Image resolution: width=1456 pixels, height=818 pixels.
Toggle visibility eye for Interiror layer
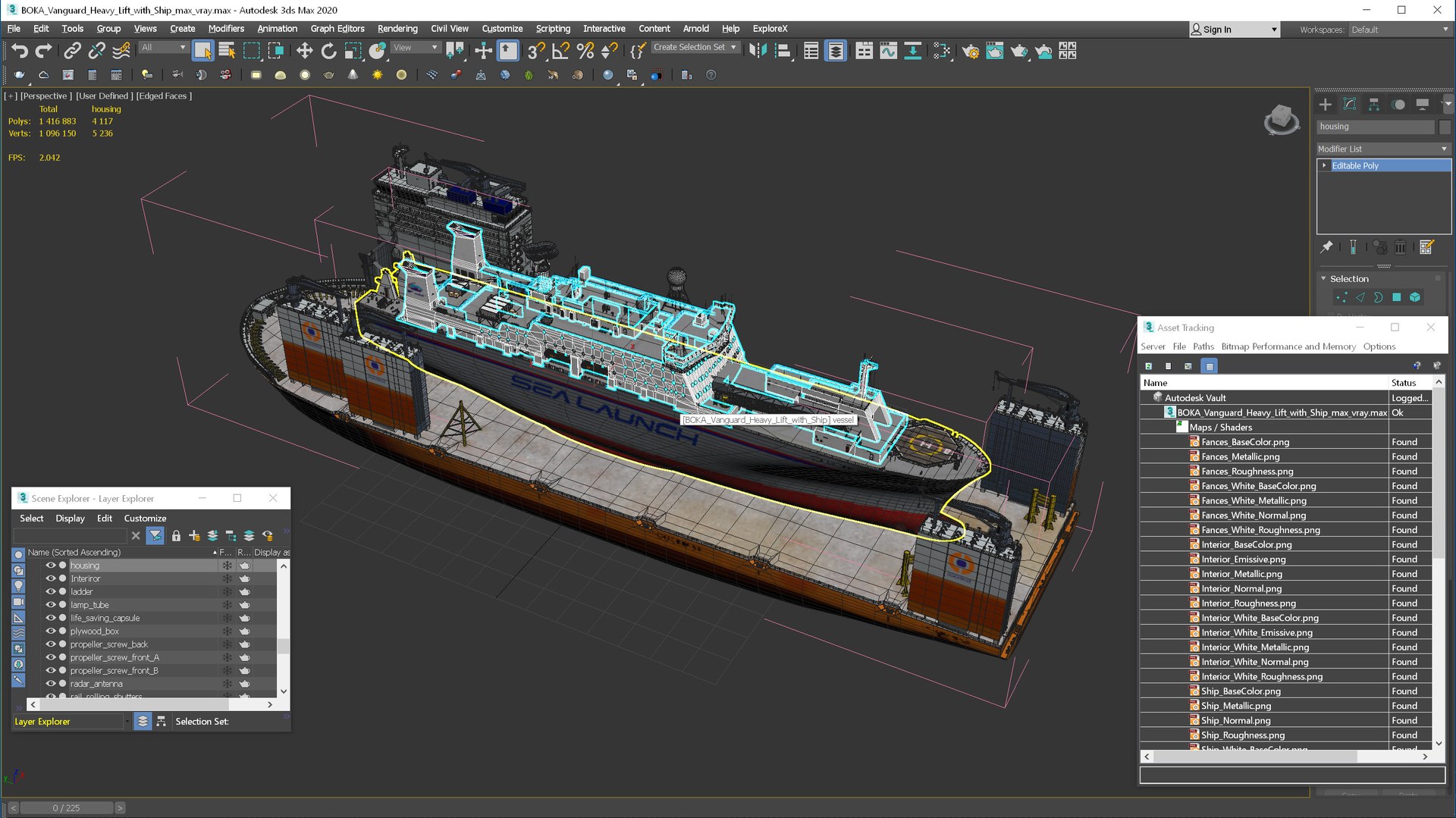(51, 578)
